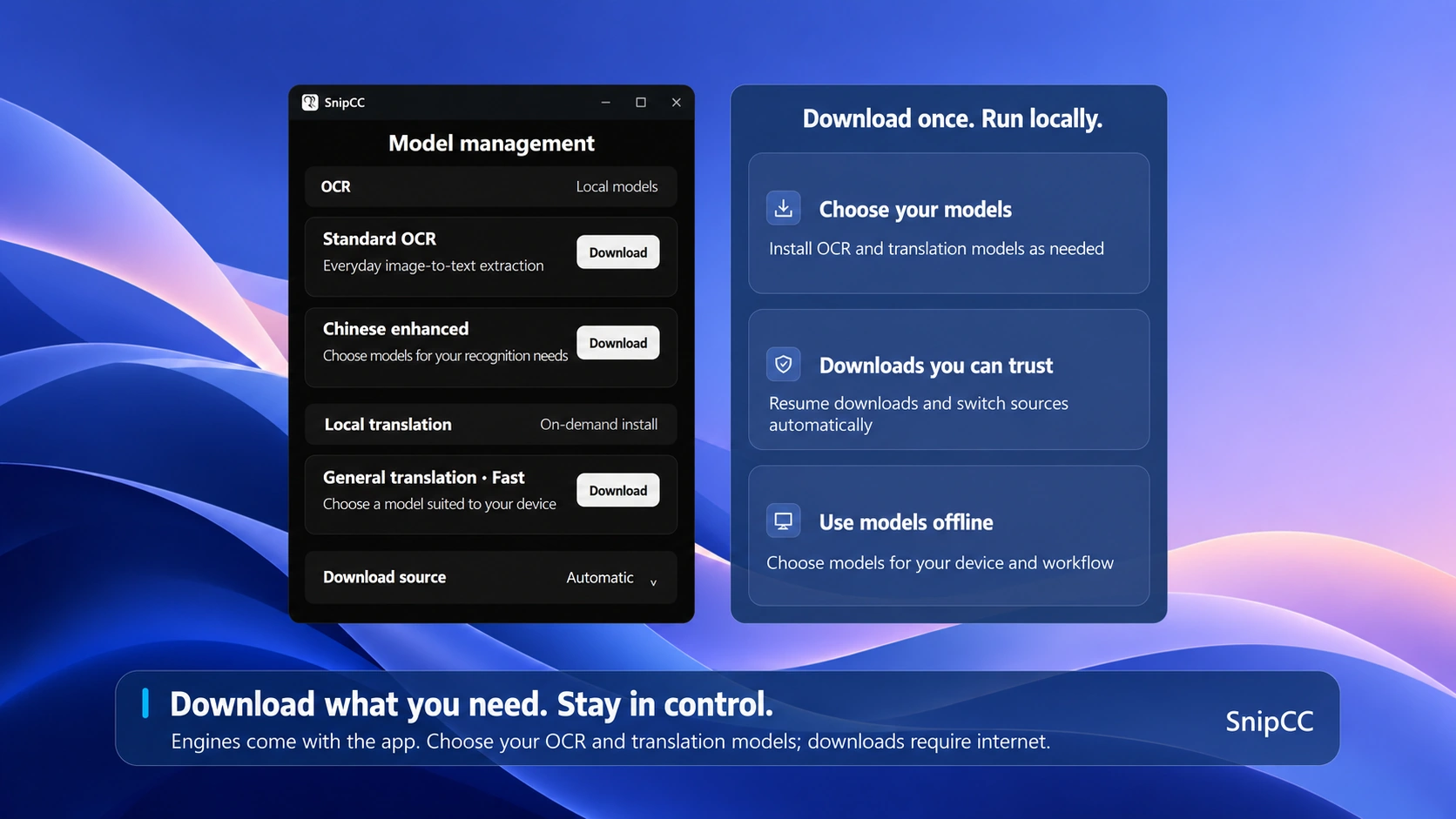Screen dimensions: 1456x819
Task: Click the SnipCC brand text in bottom banner
Action: click(x=1269, y=722)
